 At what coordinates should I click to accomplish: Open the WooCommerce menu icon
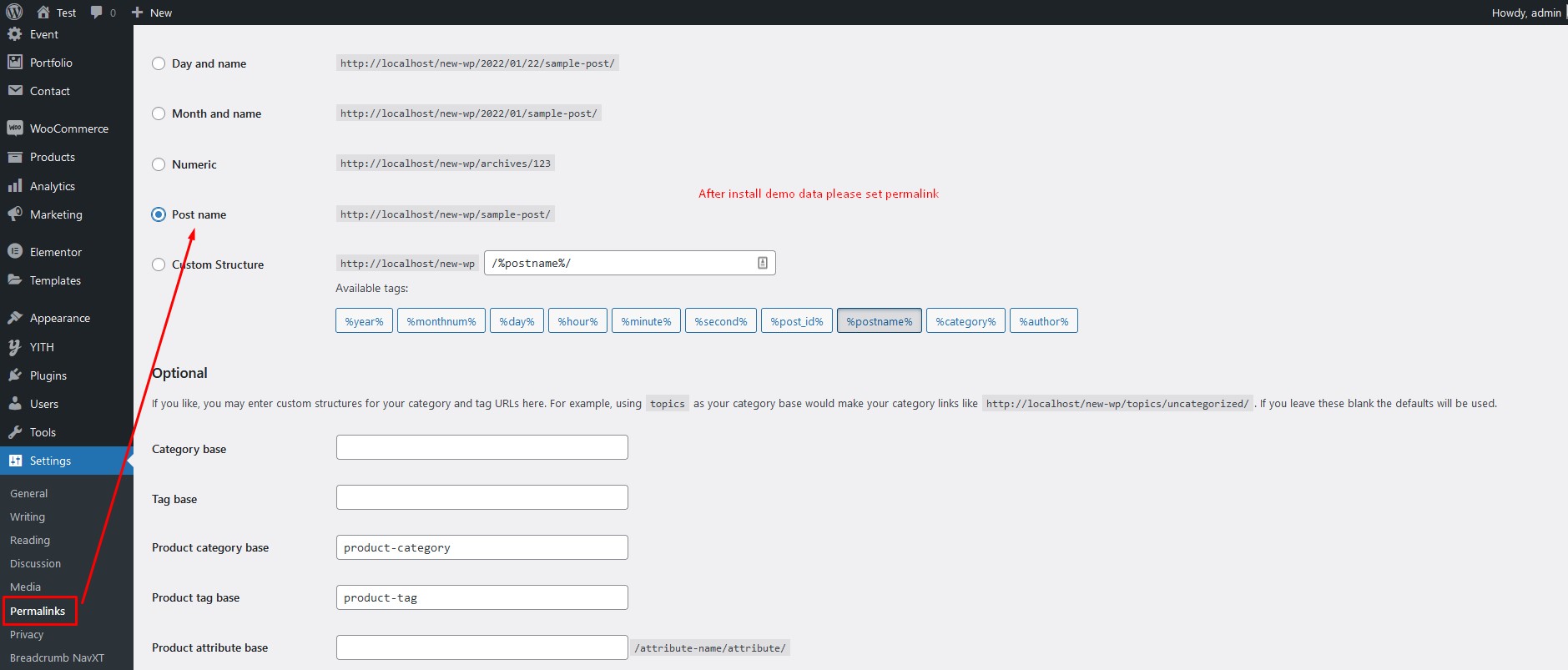[14, 128]
